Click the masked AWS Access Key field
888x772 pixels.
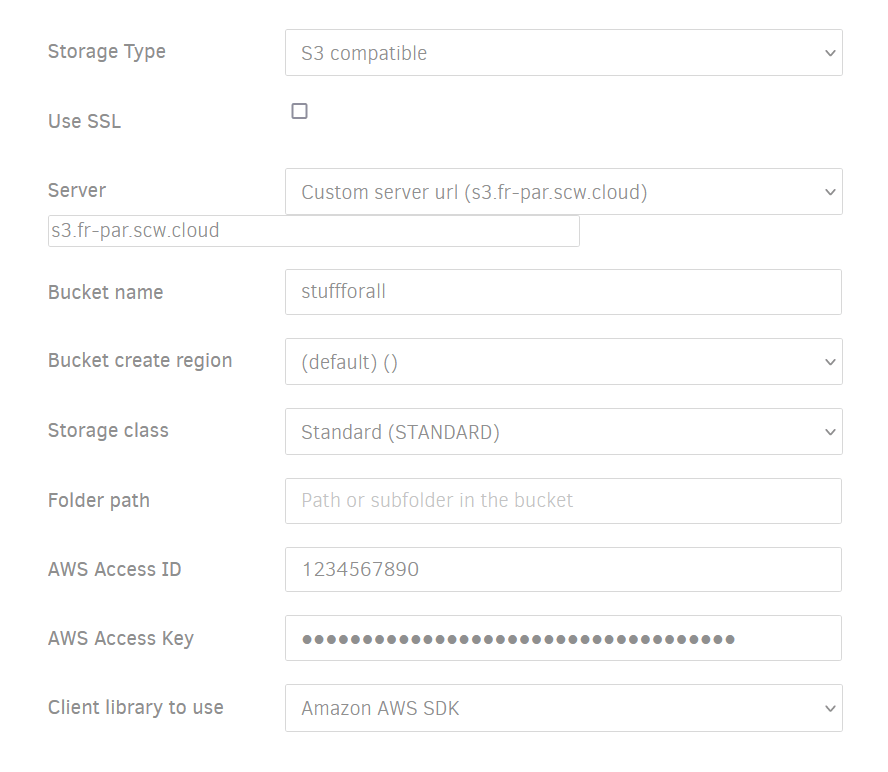pyautogui.click(x=563, y=639)
